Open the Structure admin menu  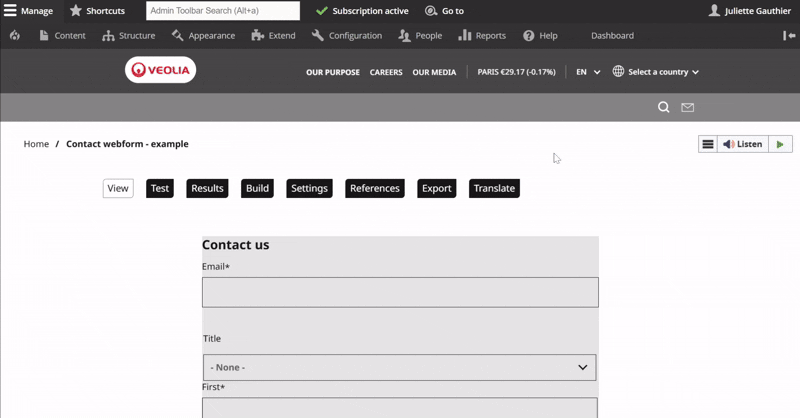point(129,36)
